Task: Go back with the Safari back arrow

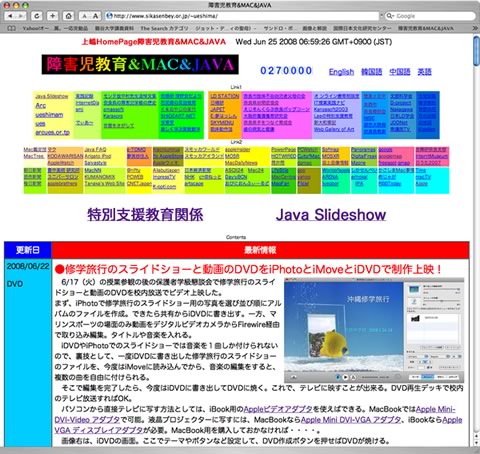Action: click(x=10, y=16)
